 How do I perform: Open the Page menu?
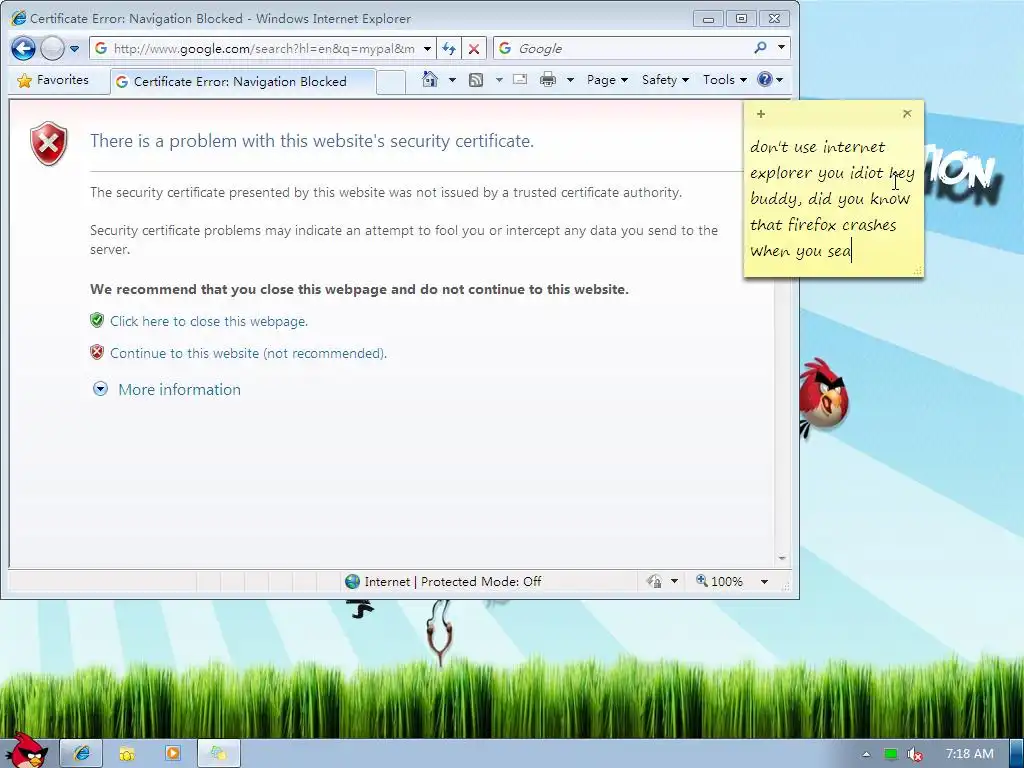click(x=607, y=80)
